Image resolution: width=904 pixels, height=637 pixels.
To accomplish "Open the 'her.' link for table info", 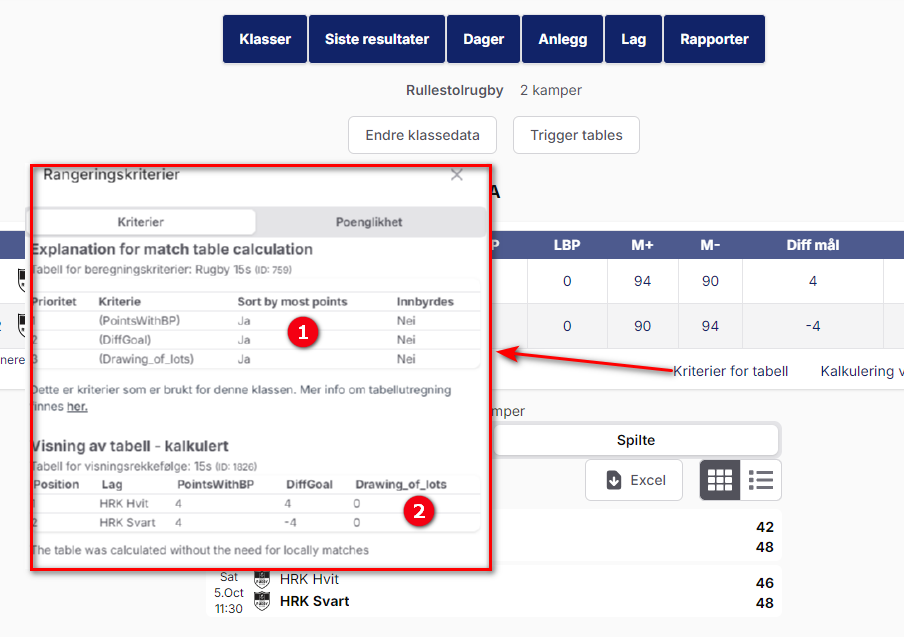I will (77, 406).
